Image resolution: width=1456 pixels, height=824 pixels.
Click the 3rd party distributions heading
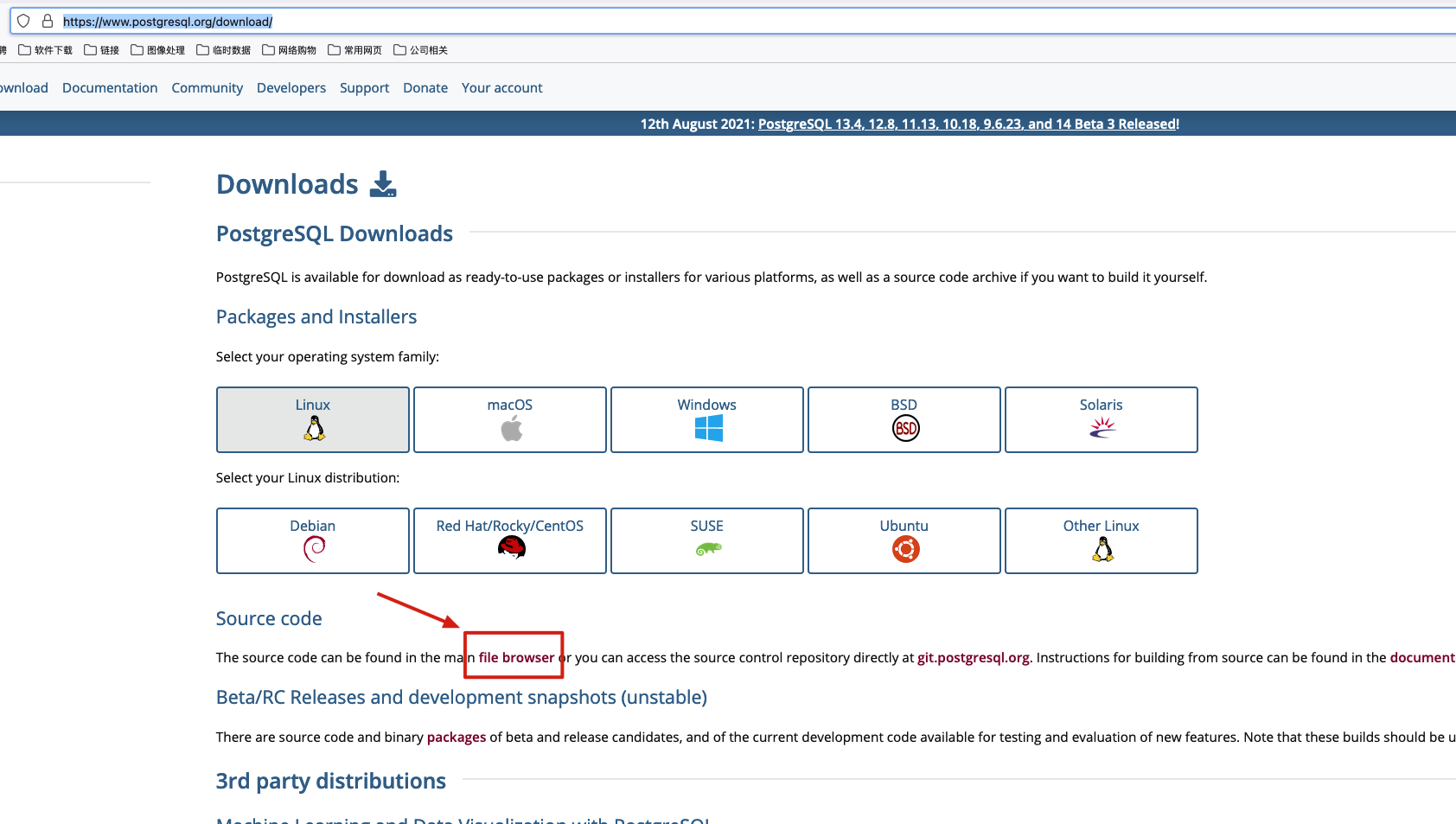point(331,781)
